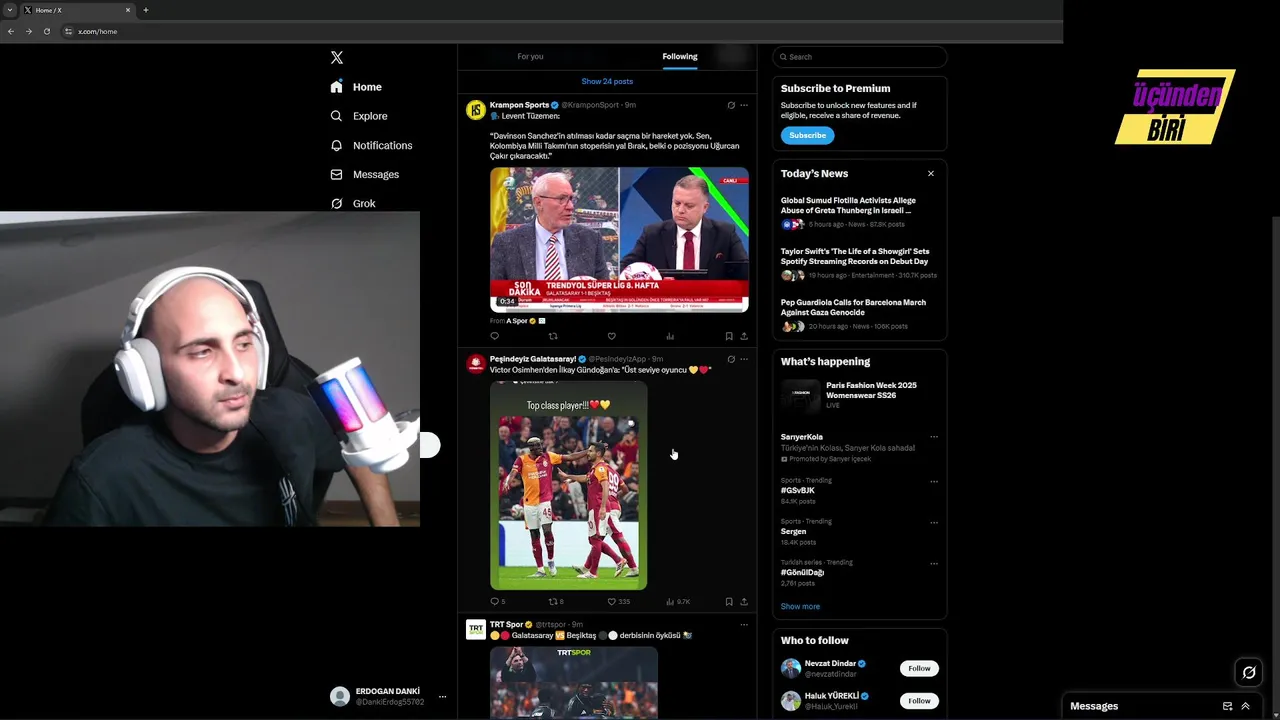Click the browser address bar x.com/home
1280x720 pixels.
pyautogui.click(x=560, y=31)
